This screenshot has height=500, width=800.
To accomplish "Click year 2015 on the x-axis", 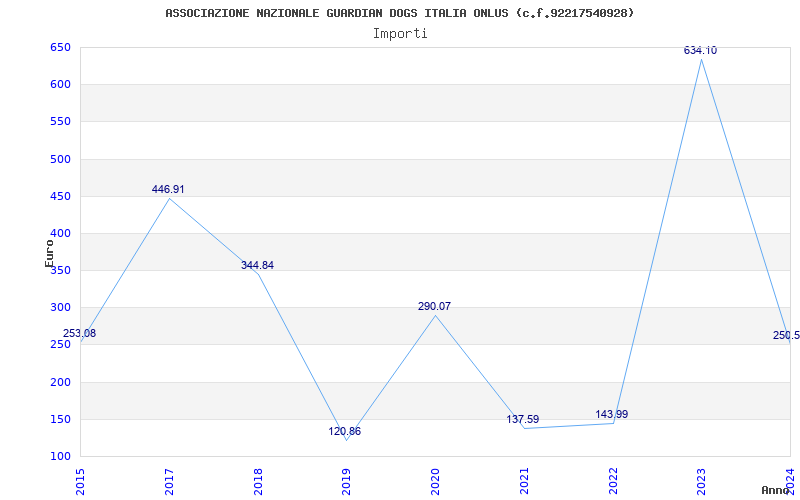I will [80, 482].
